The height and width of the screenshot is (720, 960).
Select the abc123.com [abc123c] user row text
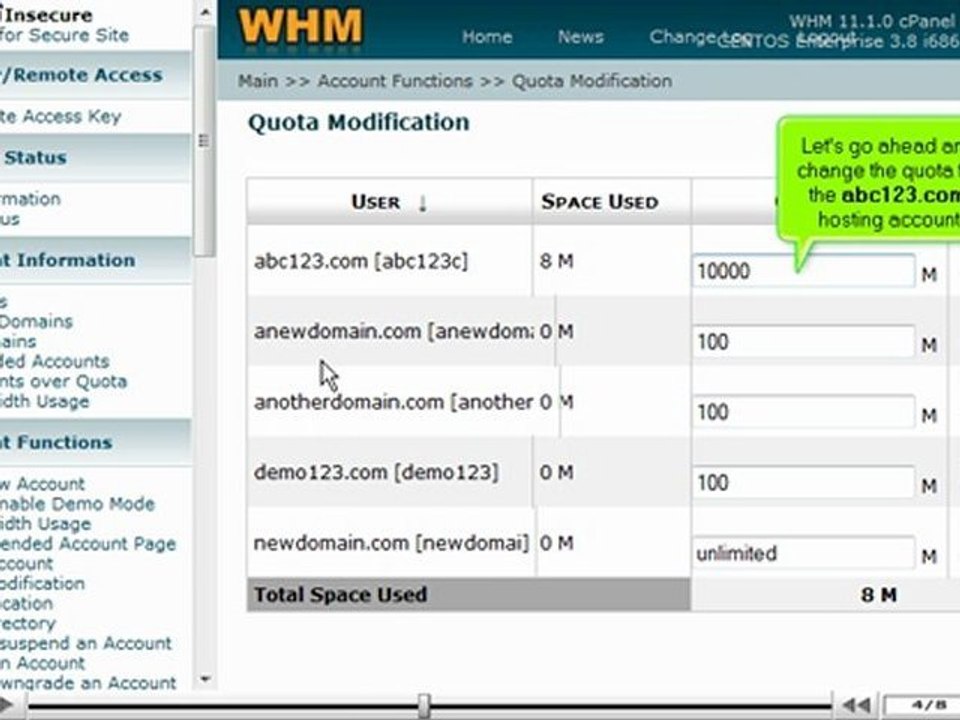[x=361, y=261]
